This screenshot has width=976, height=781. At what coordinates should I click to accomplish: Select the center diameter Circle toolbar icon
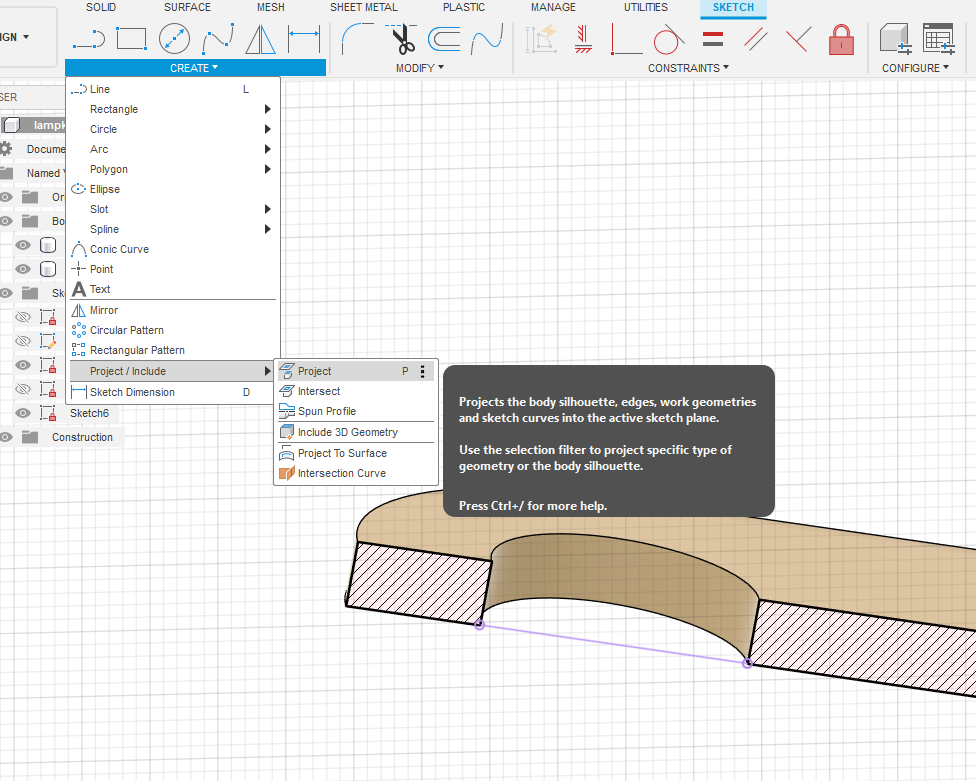(174, 40)
